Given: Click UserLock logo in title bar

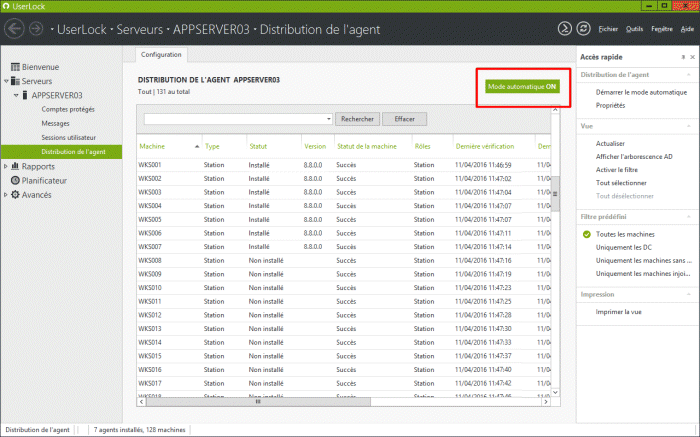Looking at the screenshot, I should coord(6,6).
